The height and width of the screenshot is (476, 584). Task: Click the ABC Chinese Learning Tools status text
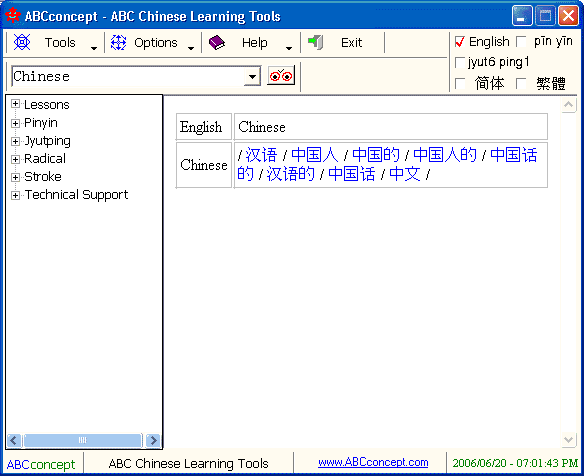[188, 464]
